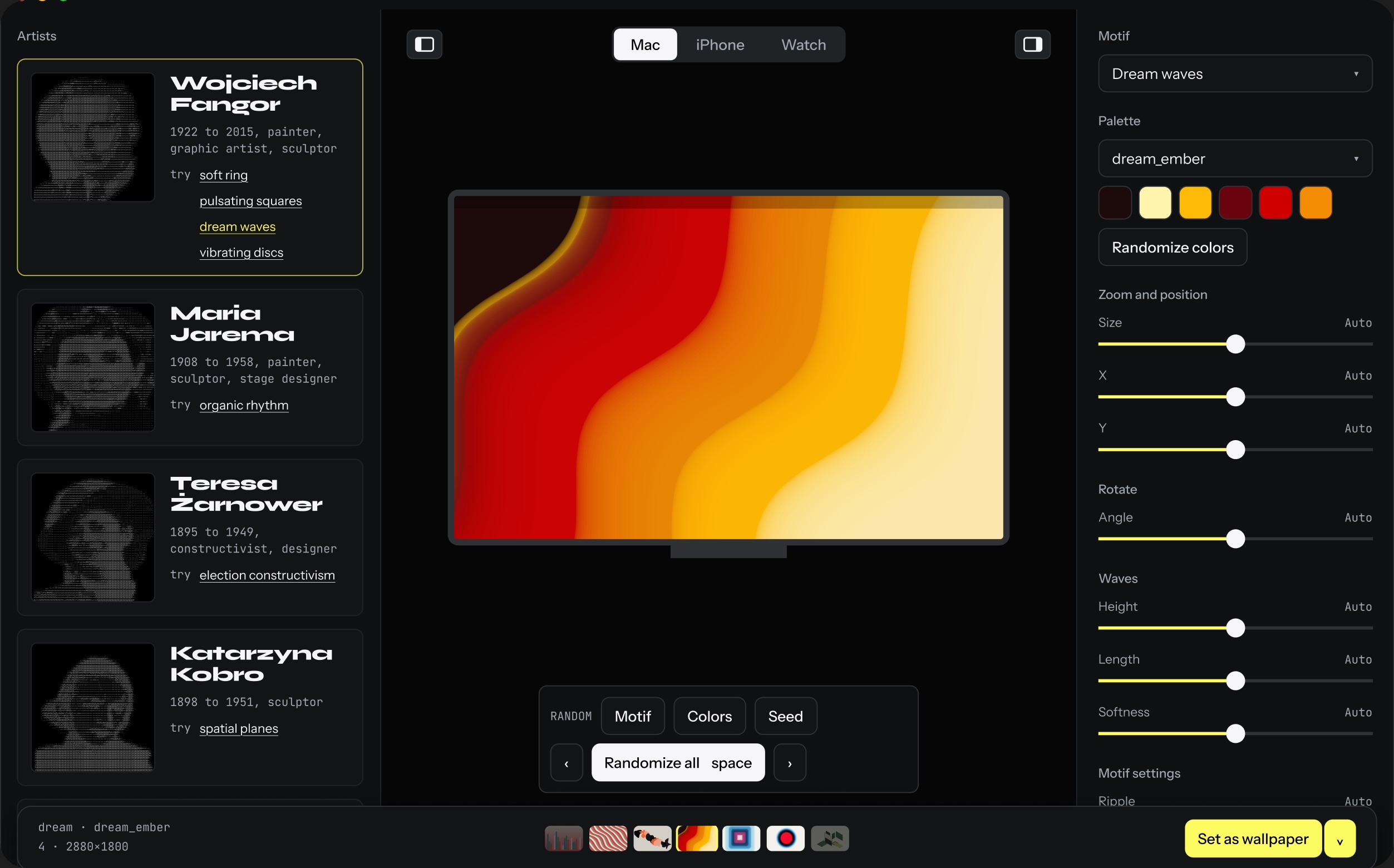Go to previous design with left chevron
This screenshot has height=868, width=1394.
566,762
